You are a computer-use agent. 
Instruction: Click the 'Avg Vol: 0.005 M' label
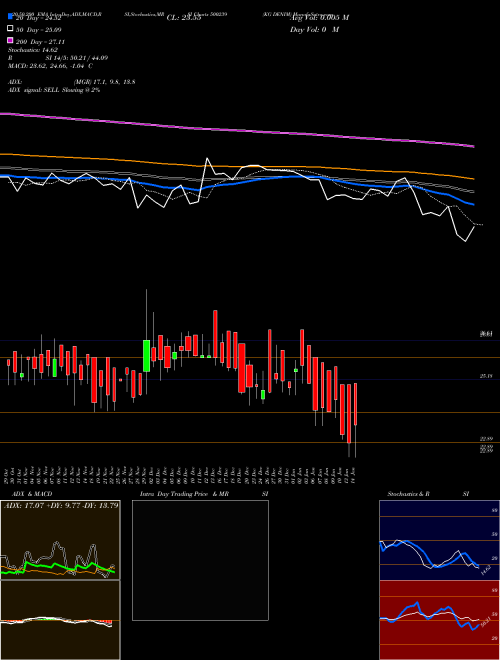point(319,18)
